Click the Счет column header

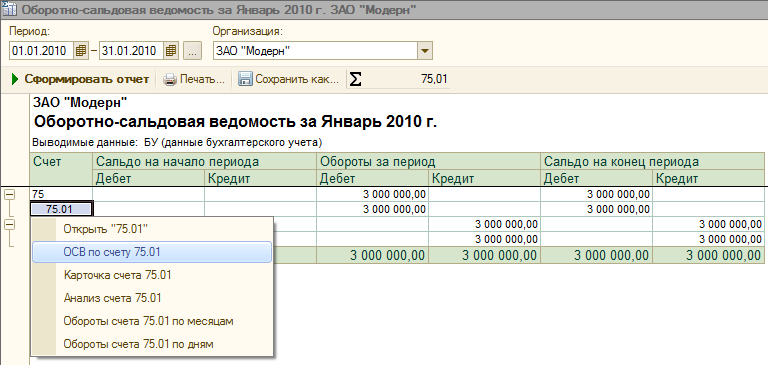point(61,170)
